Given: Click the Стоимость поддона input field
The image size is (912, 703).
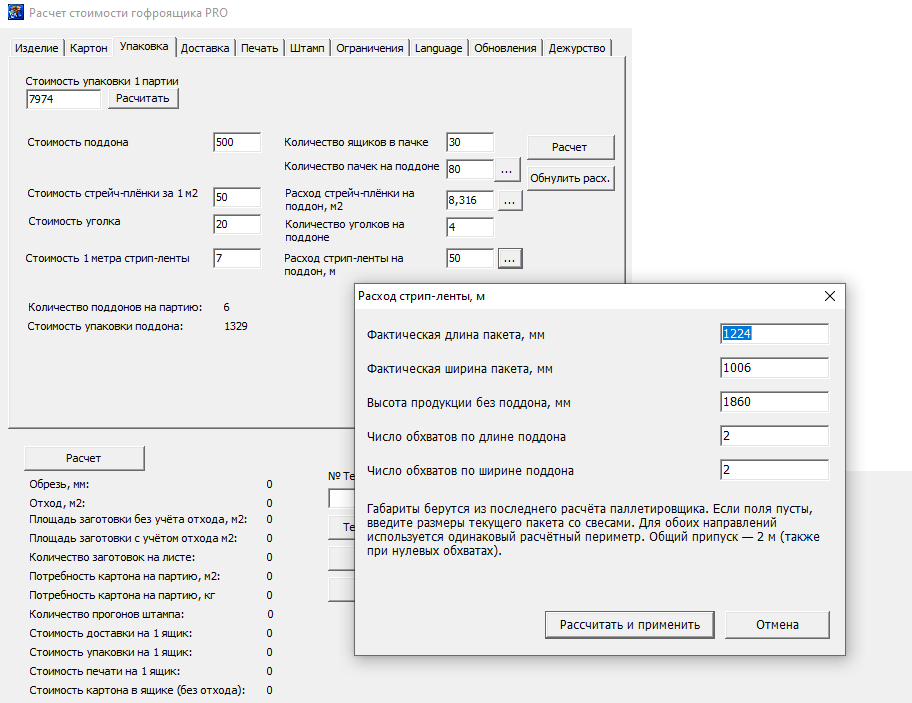Looking at the screenshot, I should (237, 142).
